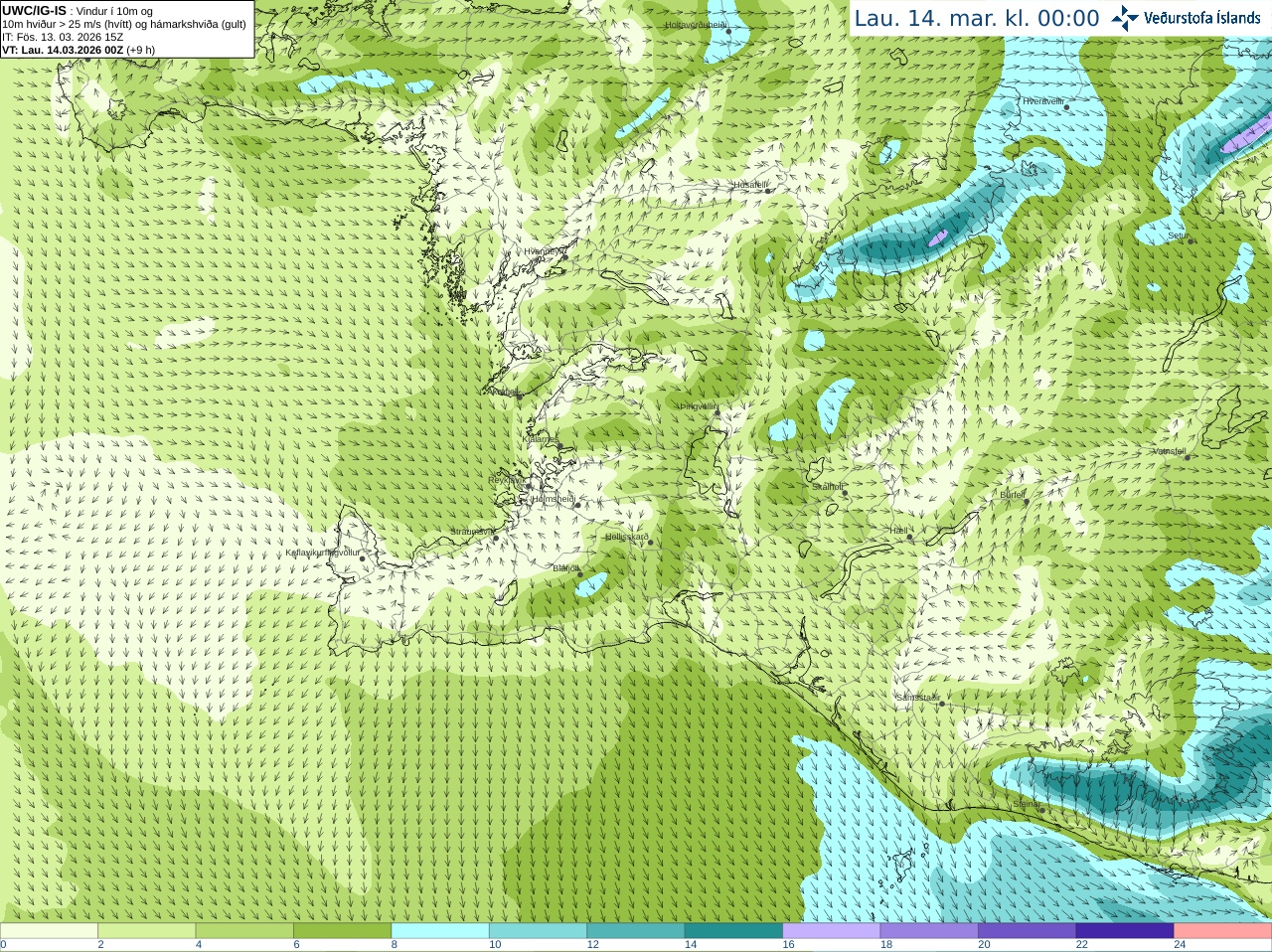Click the Veðurstofa Íslands logo
Image resolution: width=1272 pixels, height=952 pixels.
(x=1186, y=18)
